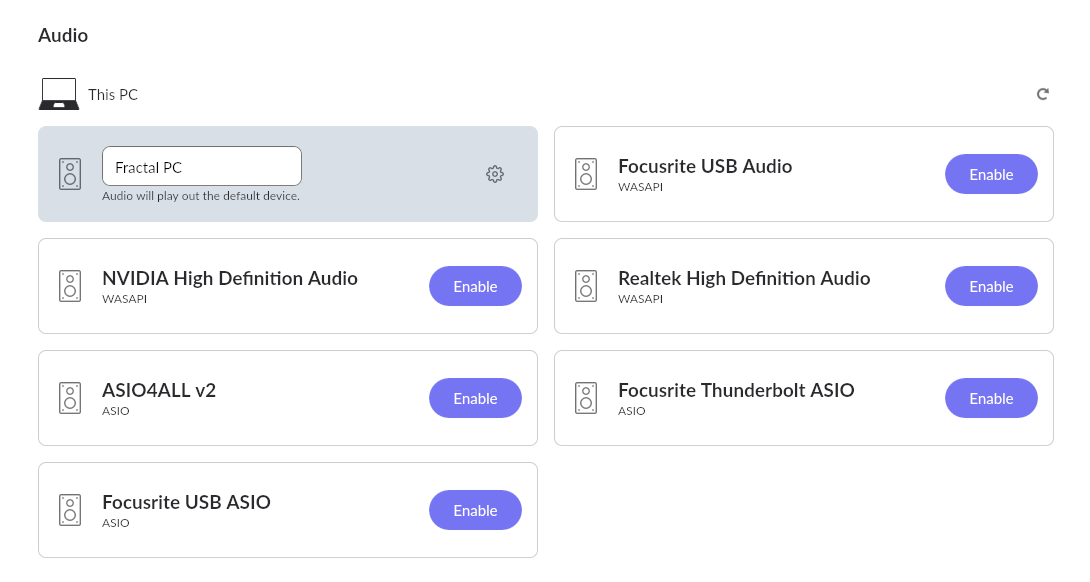The height and width of the screenshot is (582, 1090).
Task: Click the speaker icon for NVIDIA High Definition Audio
Action: click(70, 286)
